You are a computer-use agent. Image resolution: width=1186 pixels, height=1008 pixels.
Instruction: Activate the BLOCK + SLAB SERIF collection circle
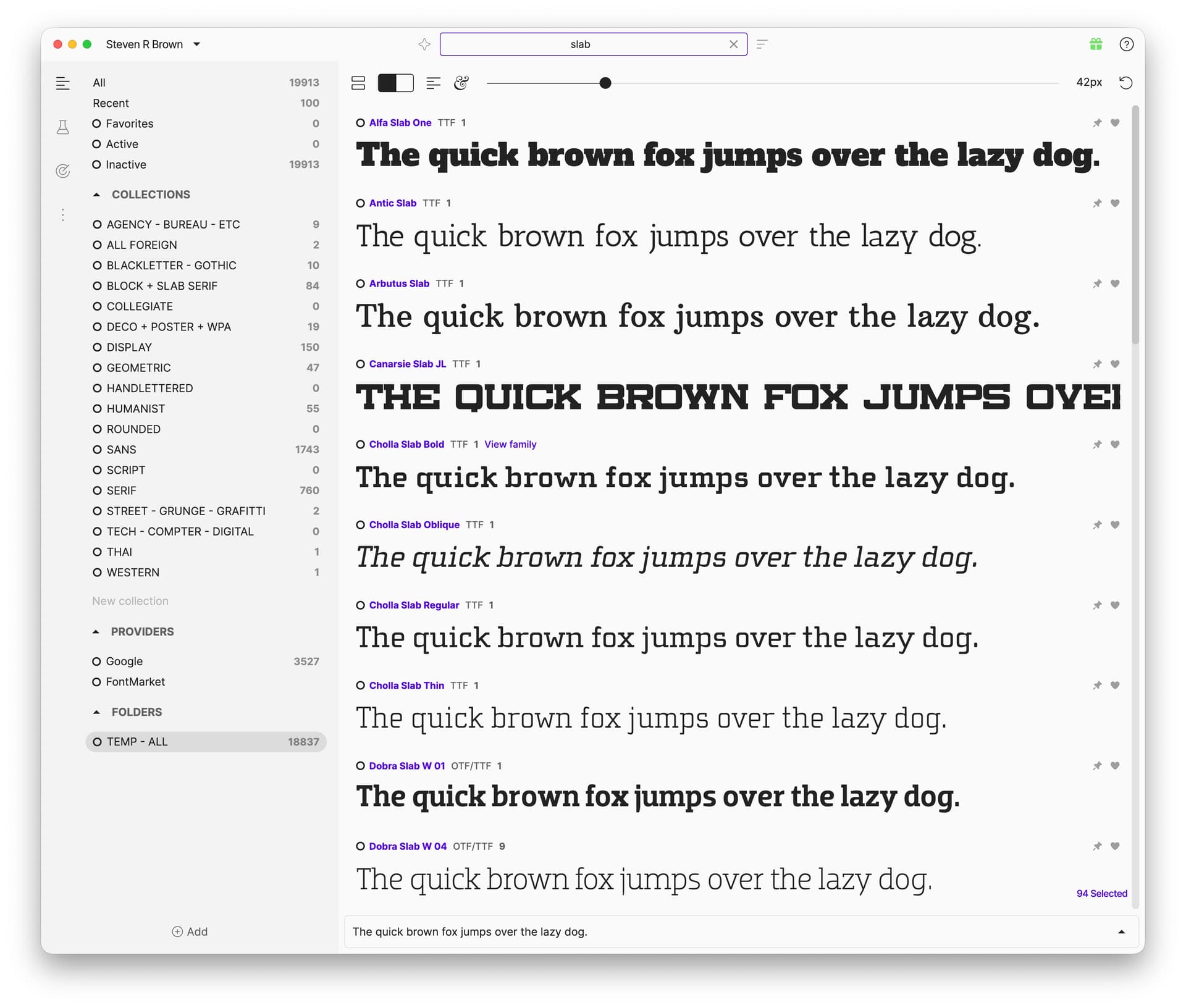click(x=97, y=286)
